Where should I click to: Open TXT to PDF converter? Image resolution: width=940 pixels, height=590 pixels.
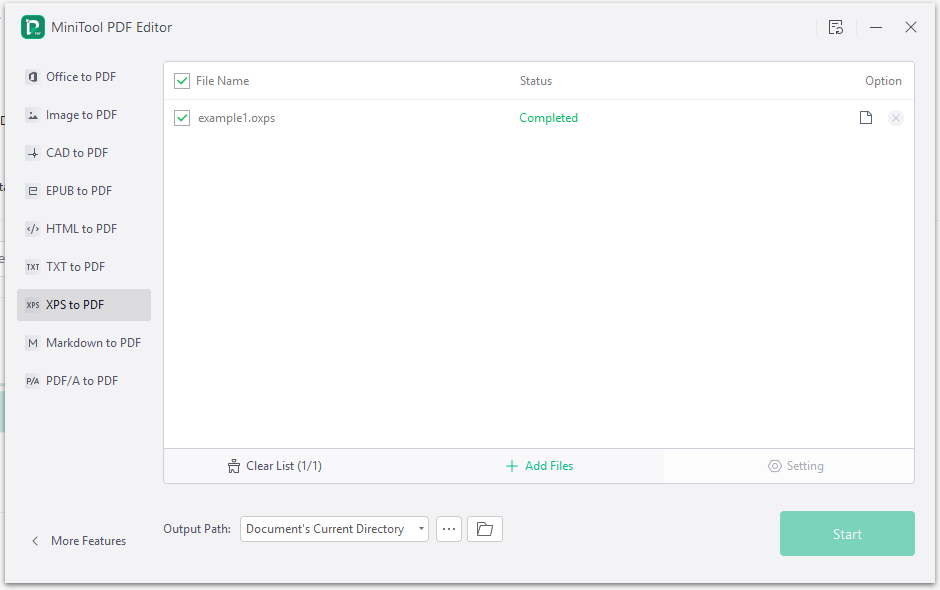(x=84, y=267)
